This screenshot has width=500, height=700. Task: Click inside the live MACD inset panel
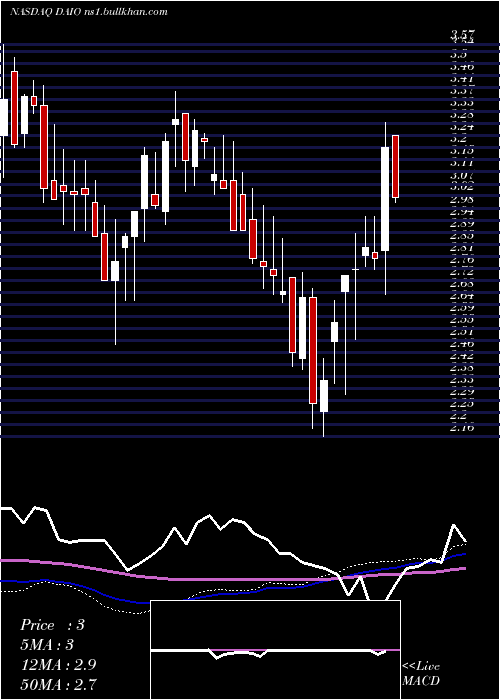click(x=275, y=650)
